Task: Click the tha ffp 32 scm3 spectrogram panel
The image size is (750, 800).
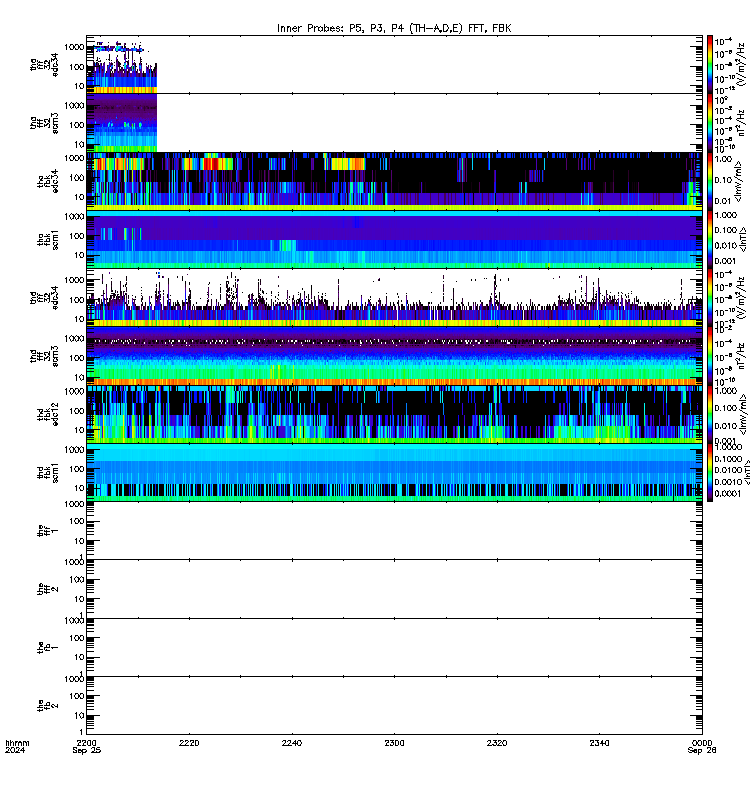Action: [394, 122]
